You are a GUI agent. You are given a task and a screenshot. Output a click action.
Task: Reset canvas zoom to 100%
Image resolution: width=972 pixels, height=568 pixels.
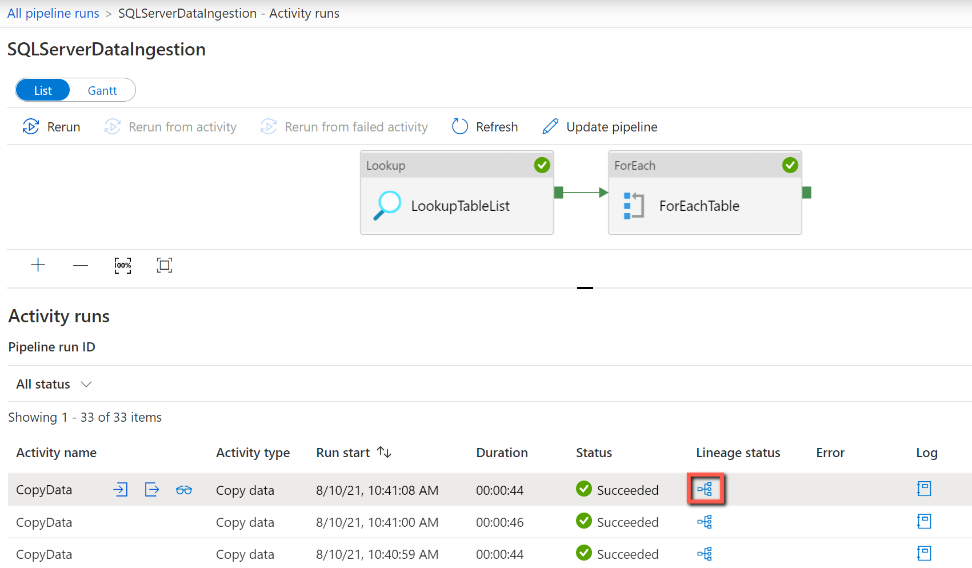pyautogui.click(x=123, y=265)
